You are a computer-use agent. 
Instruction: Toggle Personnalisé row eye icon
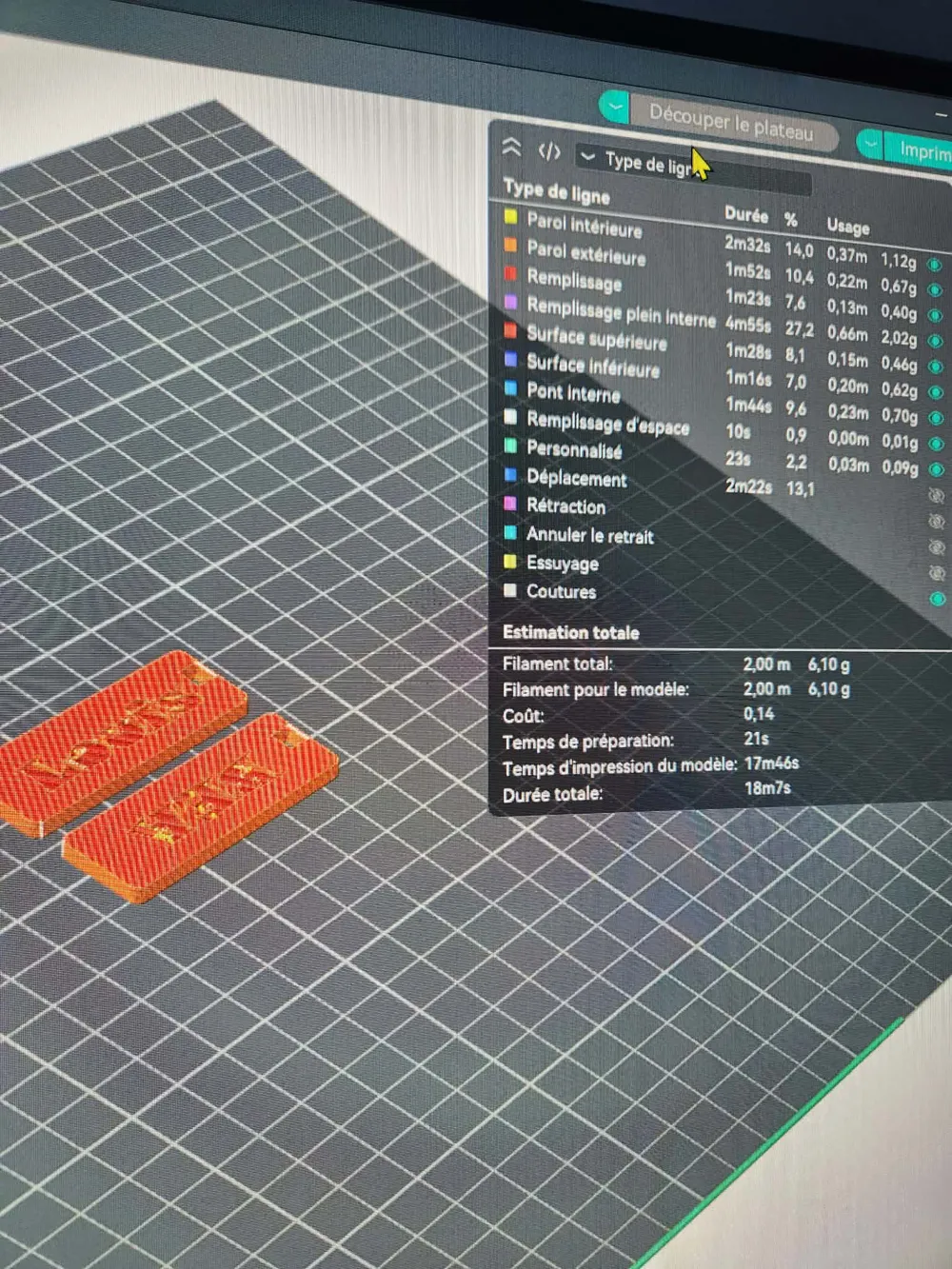point(937,469)
